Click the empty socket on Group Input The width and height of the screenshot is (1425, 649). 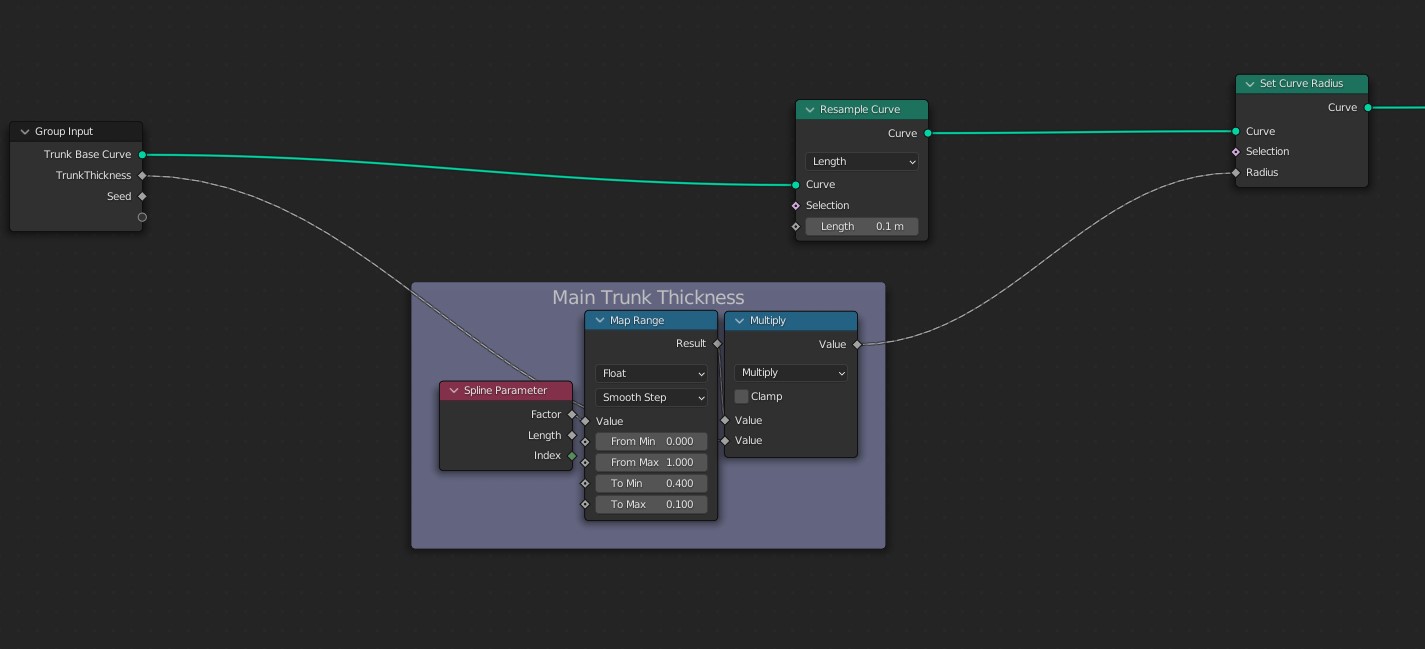(142, 217)
